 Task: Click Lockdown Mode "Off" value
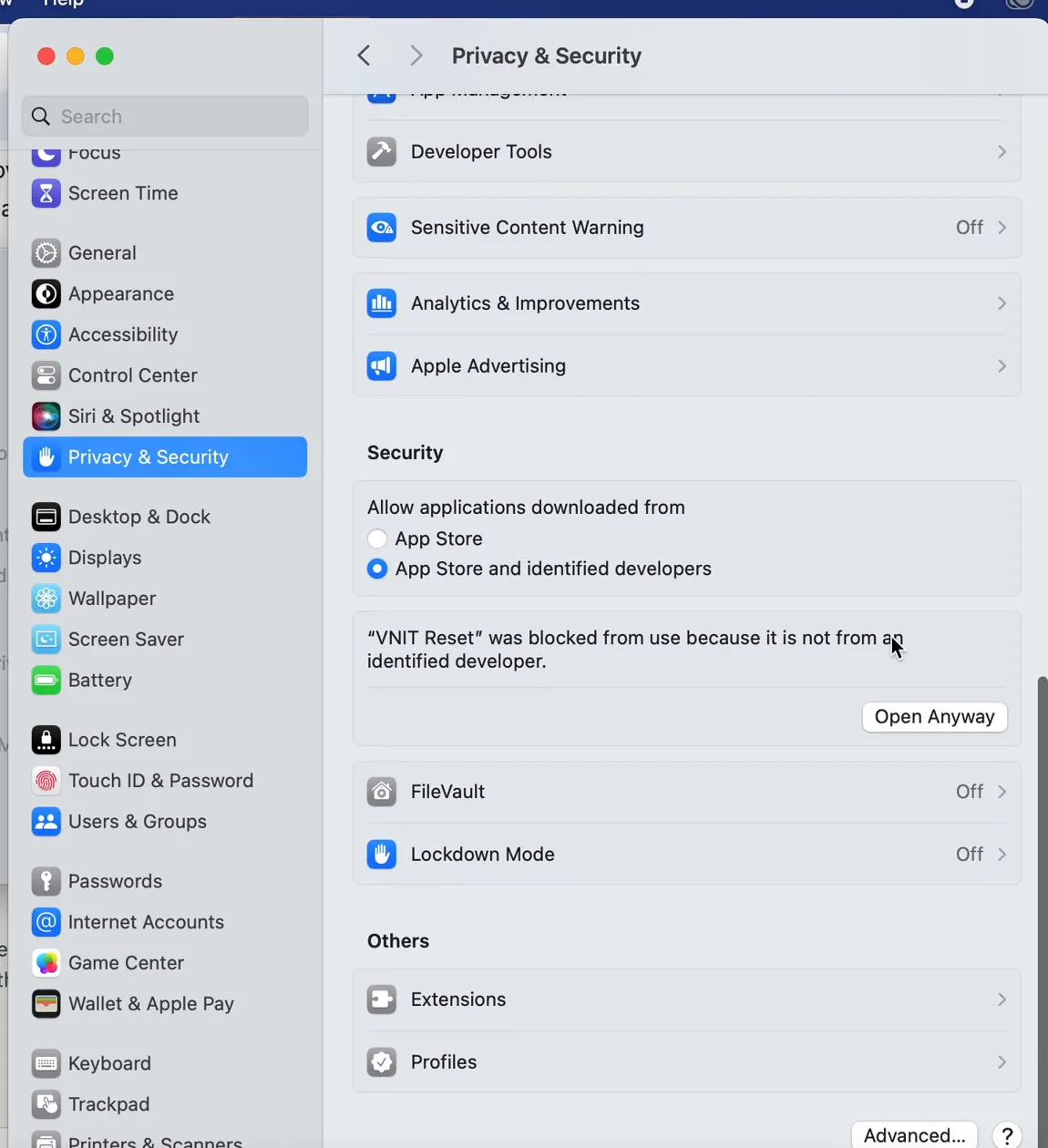tap(969, 854)
